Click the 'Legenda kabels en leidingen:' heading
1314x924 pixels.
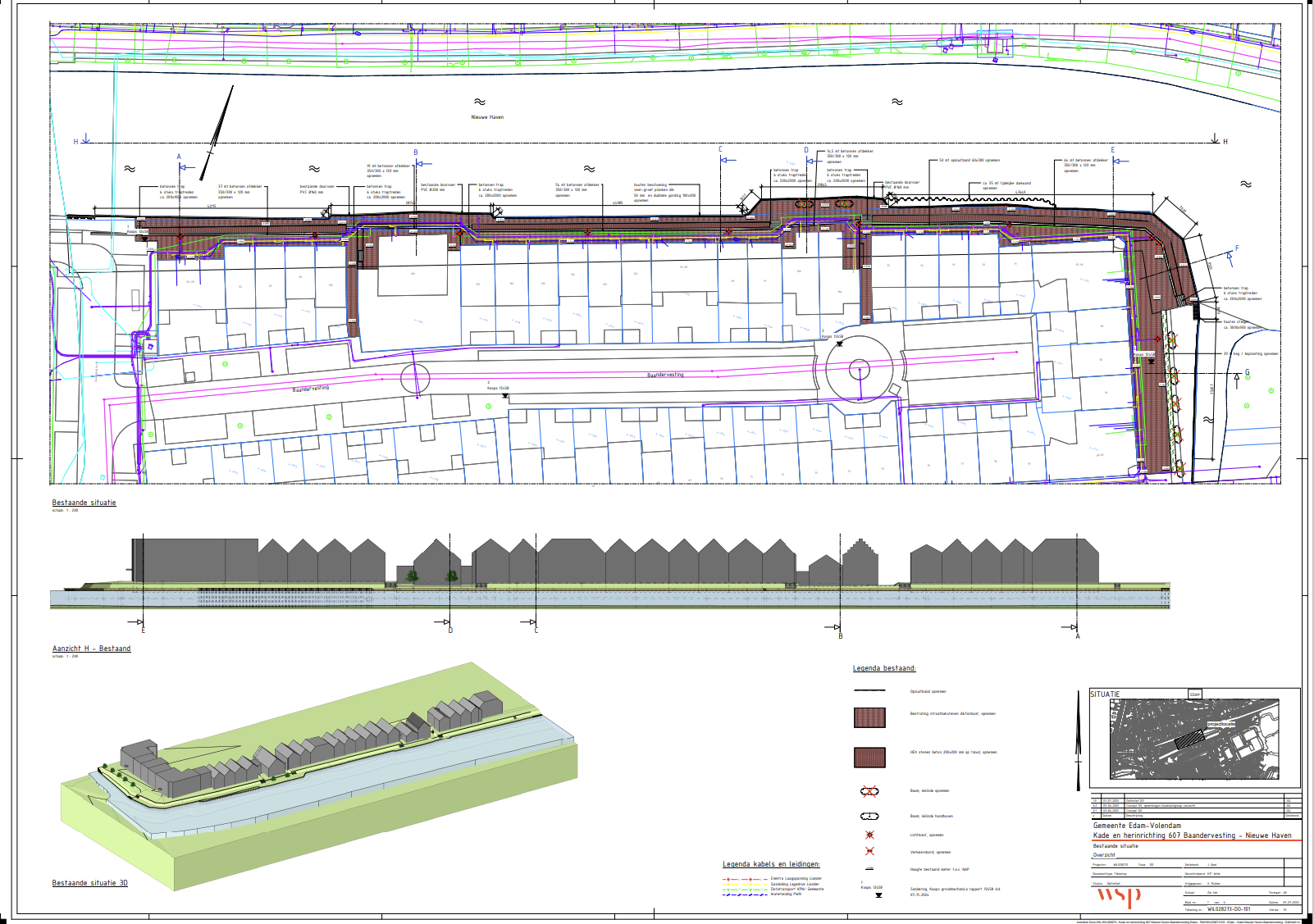771,864
